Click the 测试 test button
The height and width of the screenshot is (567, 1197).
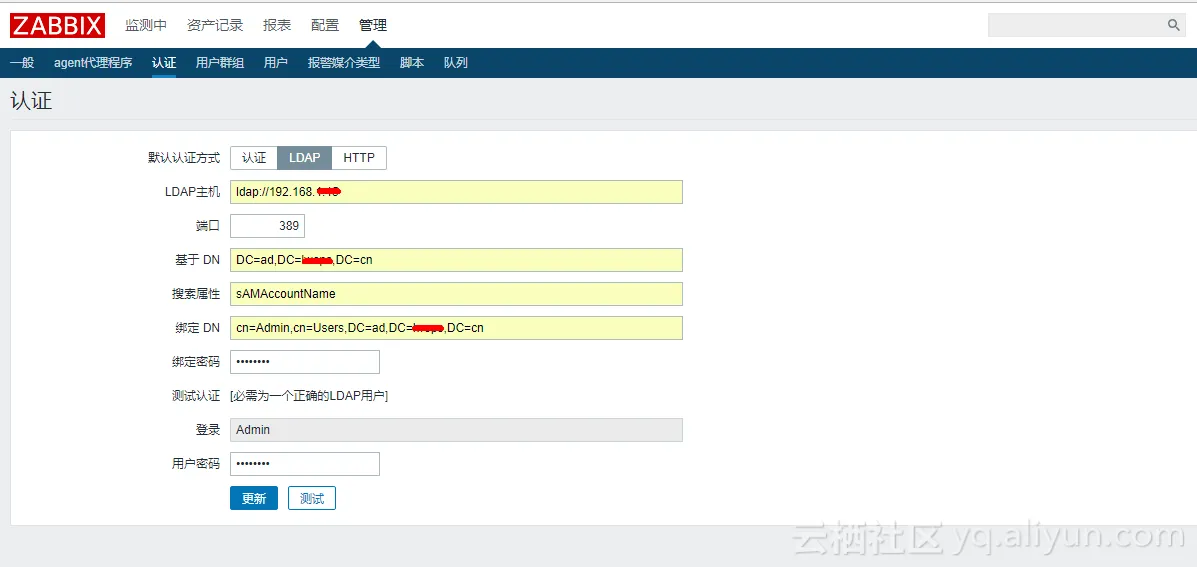point(312,498)
